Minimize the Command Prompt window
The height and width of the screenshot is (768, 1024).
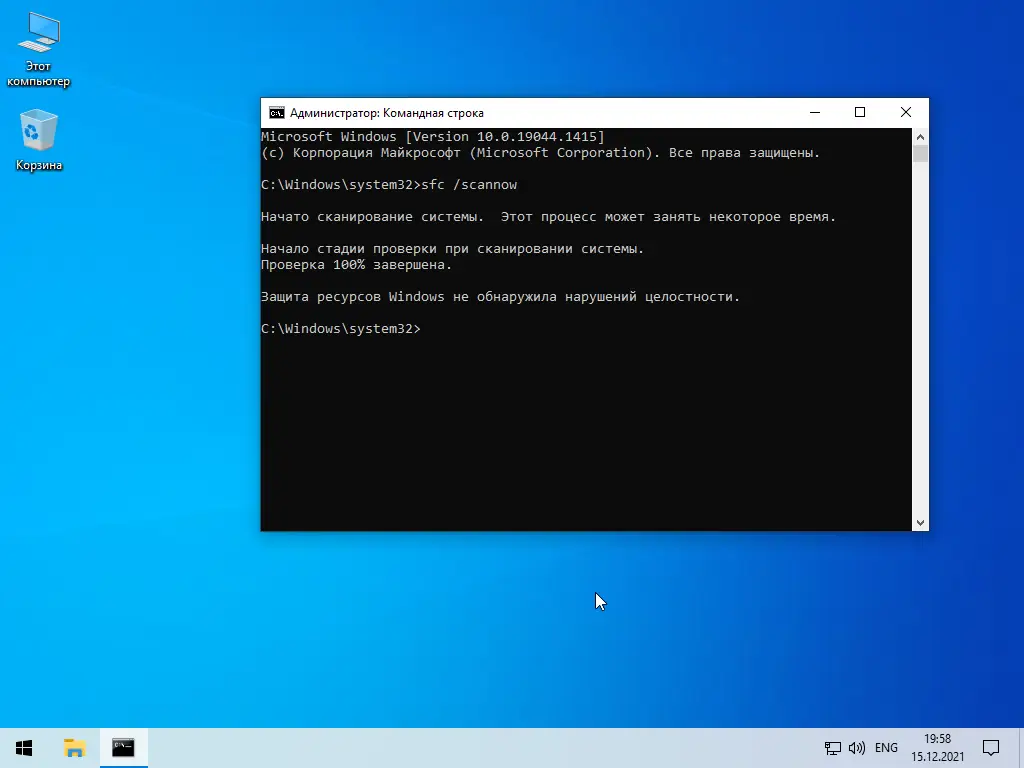click(x=814, y=112)
